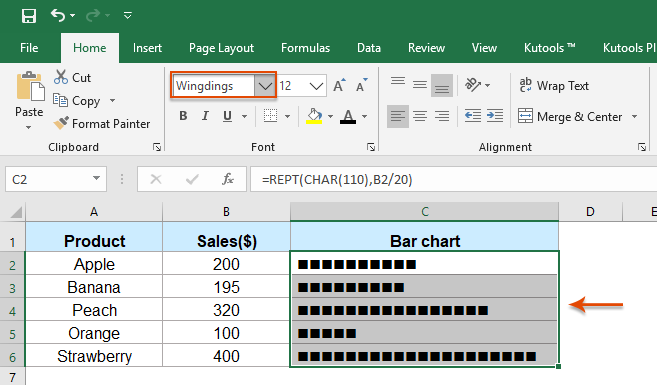Open the Name Box dropdown arrow
The width and height of the screenshot is (657, 385).
pyautogui.click(x=97, y=179)
